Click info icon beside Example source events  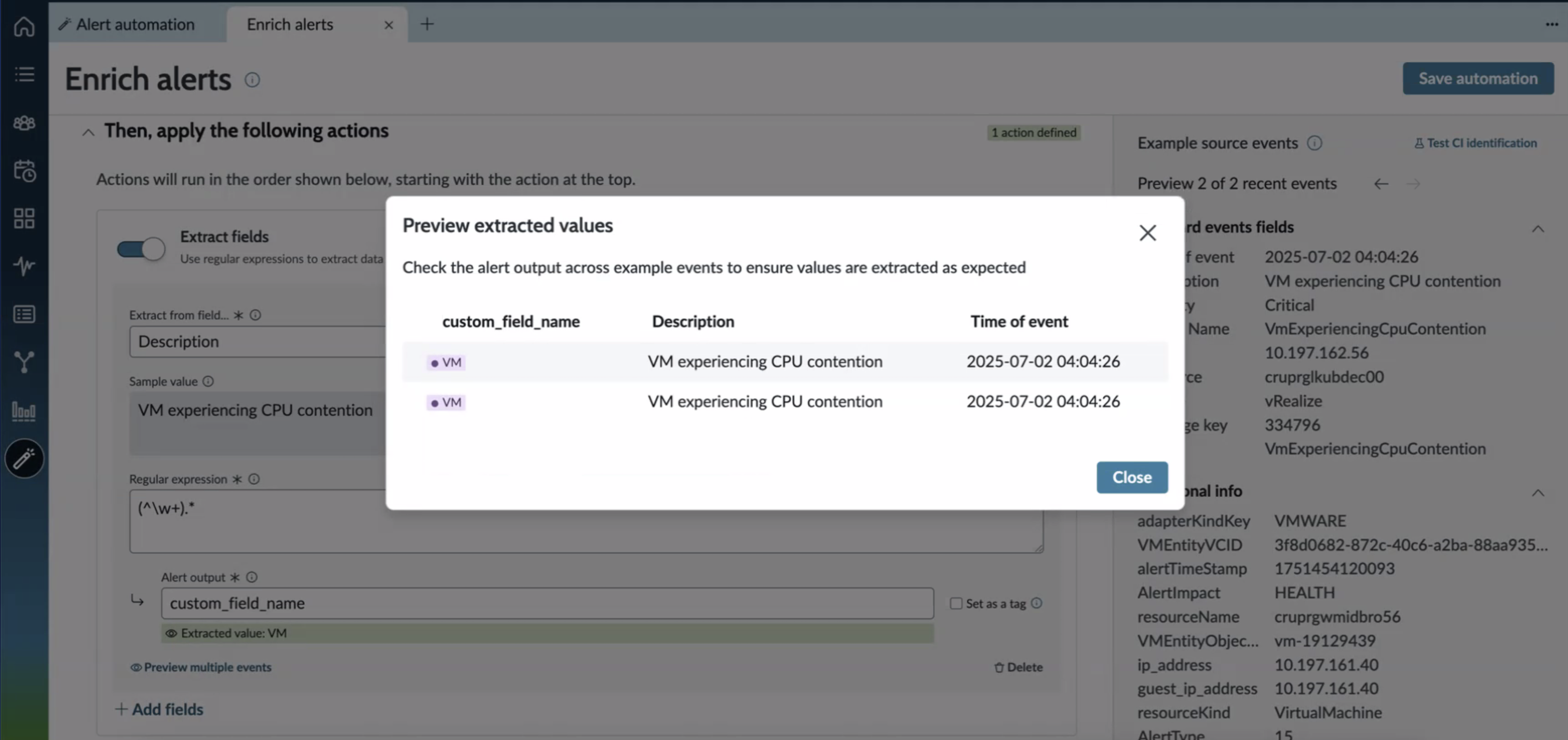pos(1314,142)
